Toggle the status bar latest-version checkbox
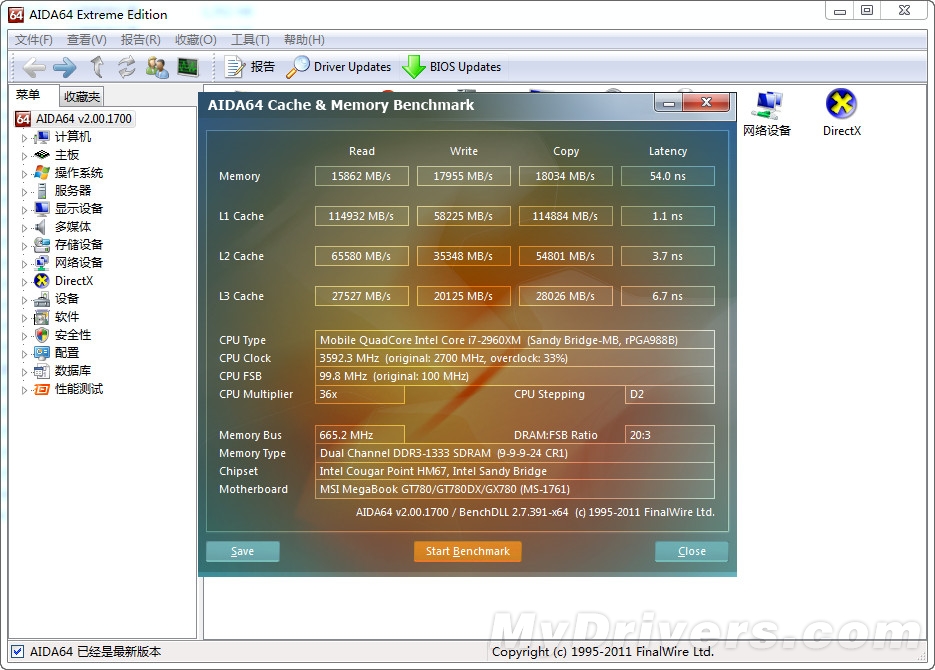Image resolution: width=935 pixels, height=670 pixels. point(18,652)
